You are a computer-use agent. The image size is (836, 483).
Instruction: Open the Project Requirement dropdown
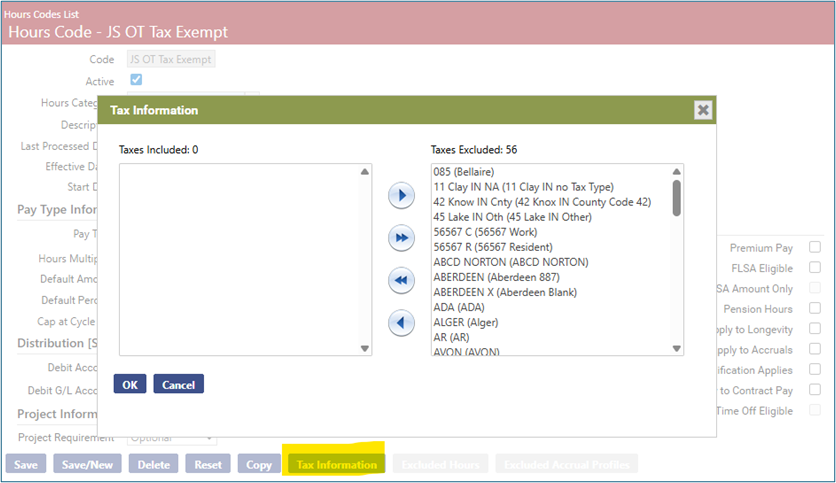[171, 438]
